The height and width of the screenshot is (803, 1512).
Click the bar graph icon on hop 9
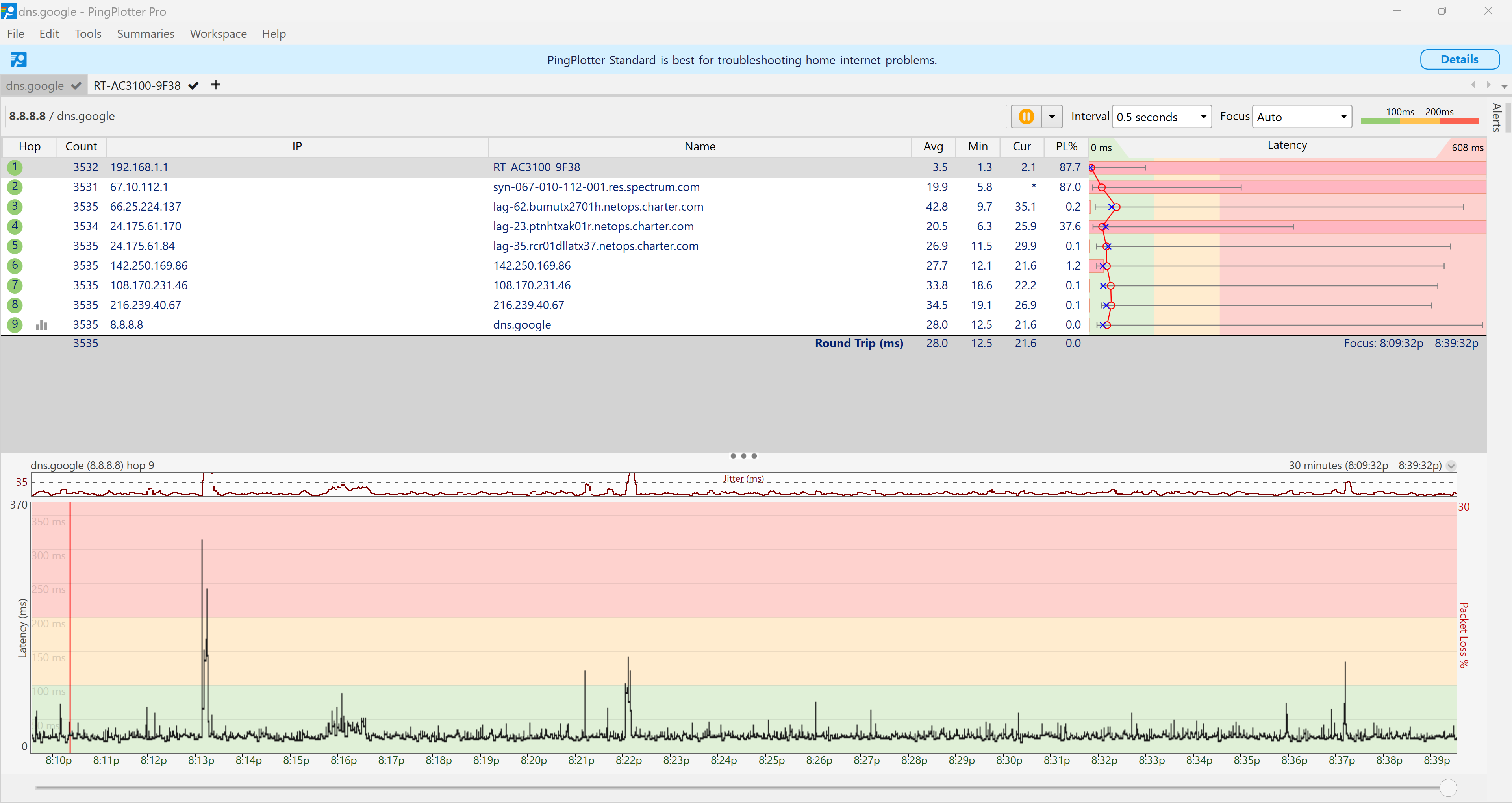[x=42, y=325]
